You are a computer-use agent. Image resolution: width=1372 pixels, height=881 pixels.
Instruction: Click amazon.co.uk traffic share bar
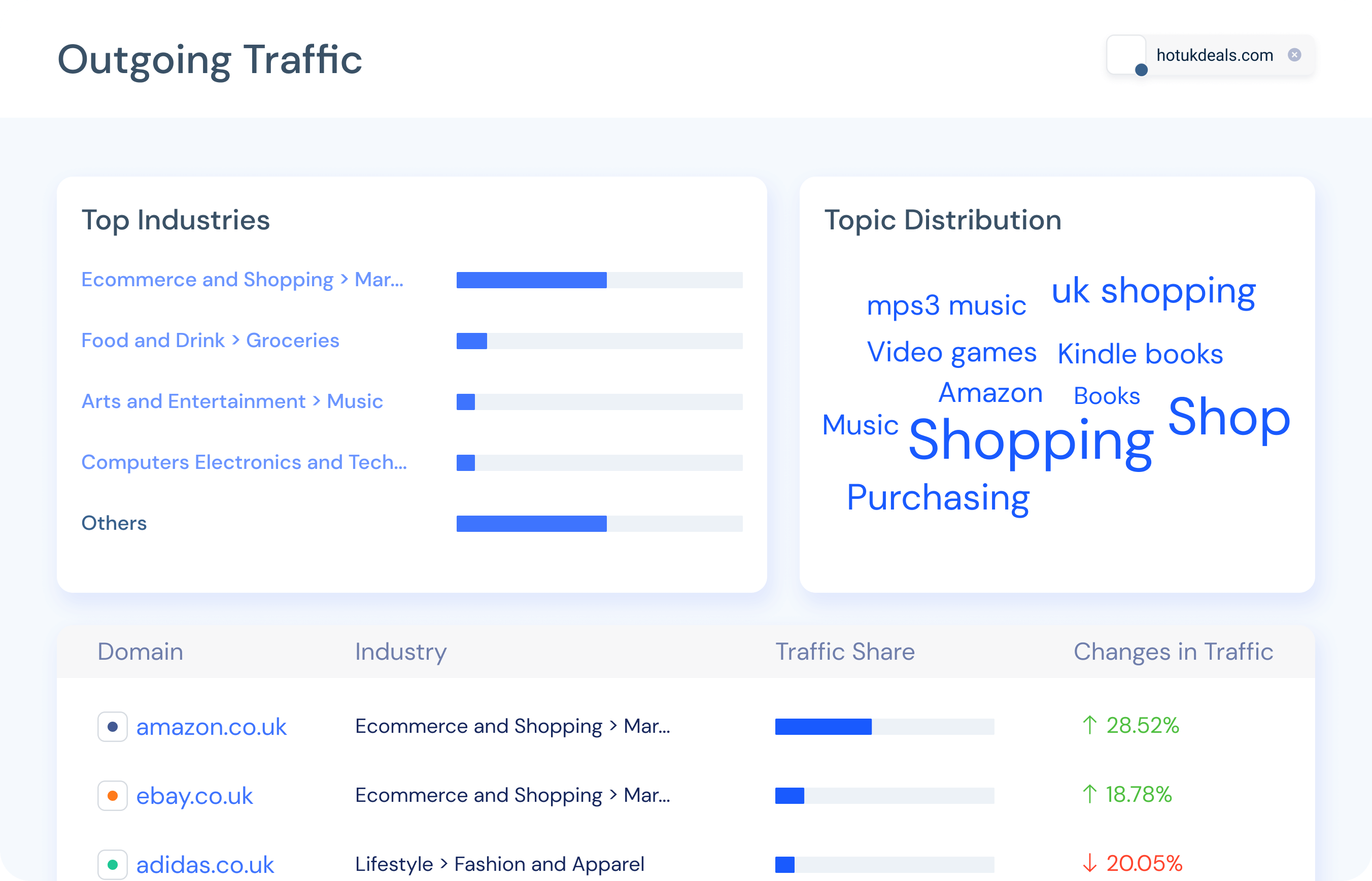885,727
